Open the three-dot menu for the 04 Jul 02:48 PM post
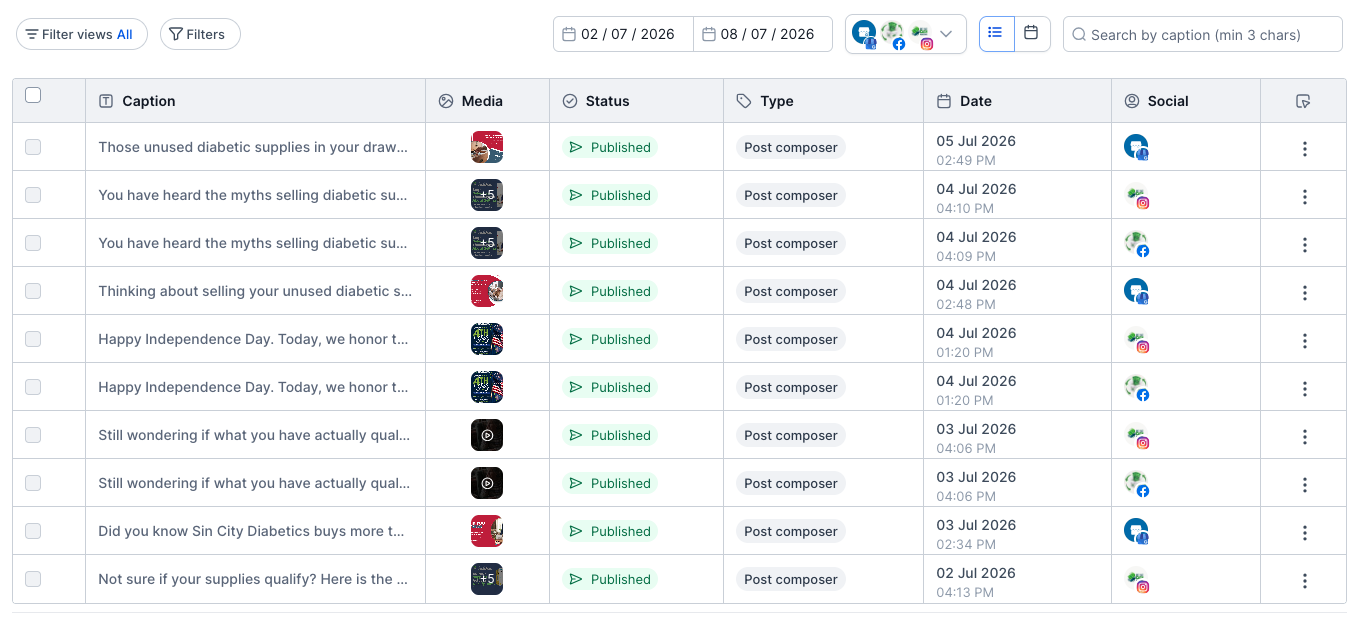Image resolution: width=1359 pixels, height=617 pixels. tap(1304, 293)
